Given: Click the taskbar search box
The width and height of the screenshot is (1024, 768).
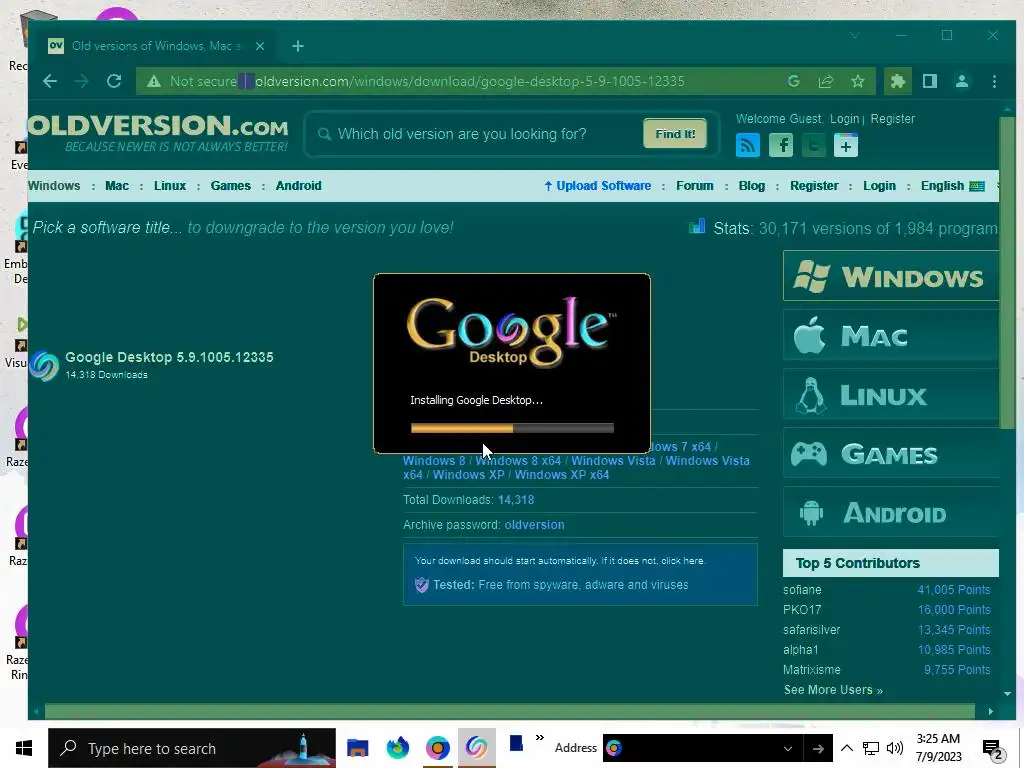Looking at the screenshot, I should click(192, 748).
